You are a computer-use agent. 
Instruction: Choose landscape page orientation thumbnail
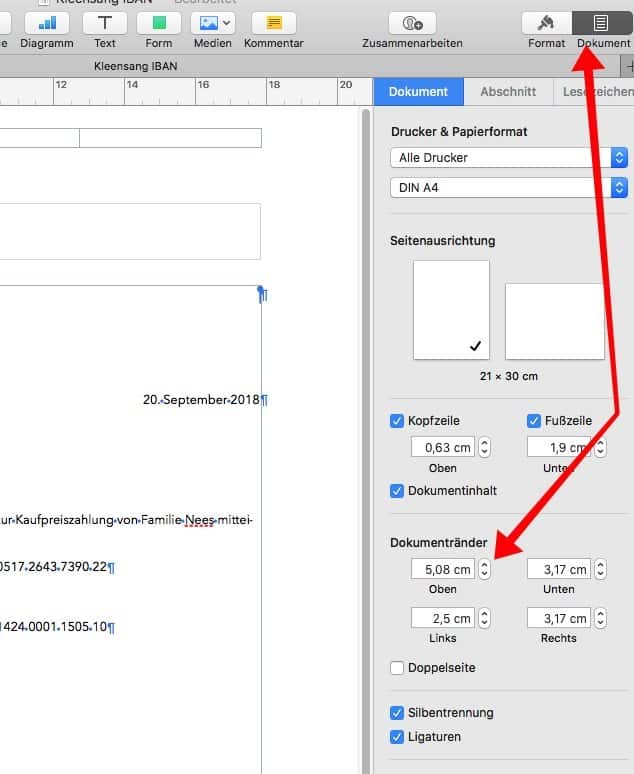tap(554, 321)
